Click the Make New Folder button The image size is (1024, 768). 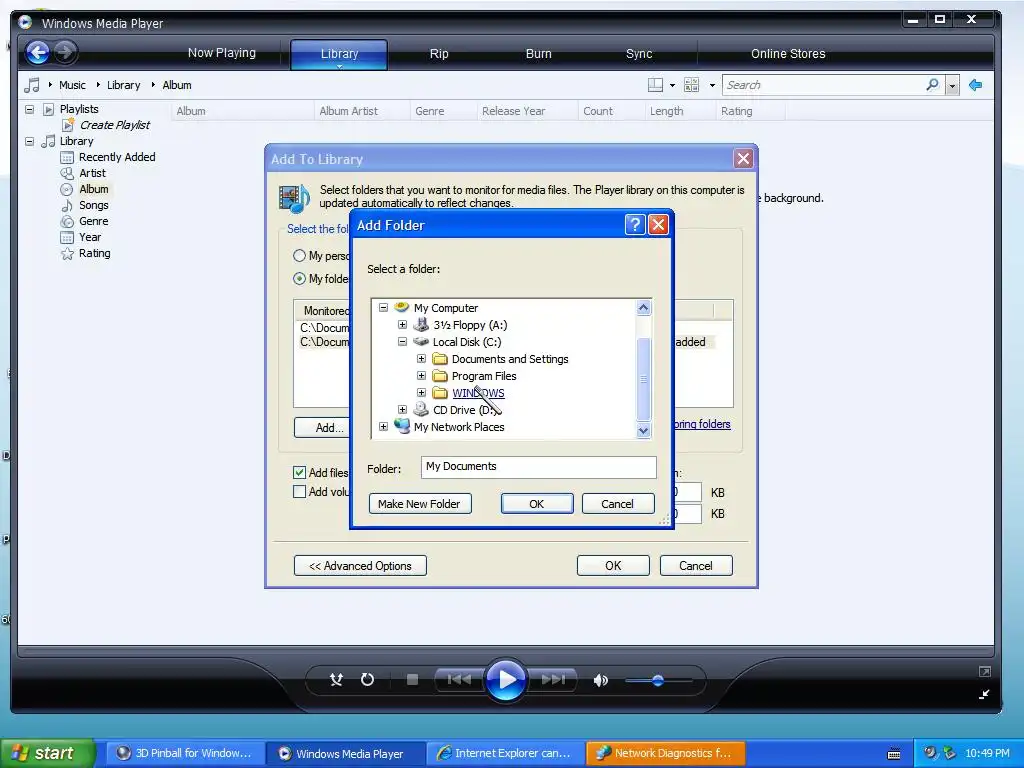420,504
